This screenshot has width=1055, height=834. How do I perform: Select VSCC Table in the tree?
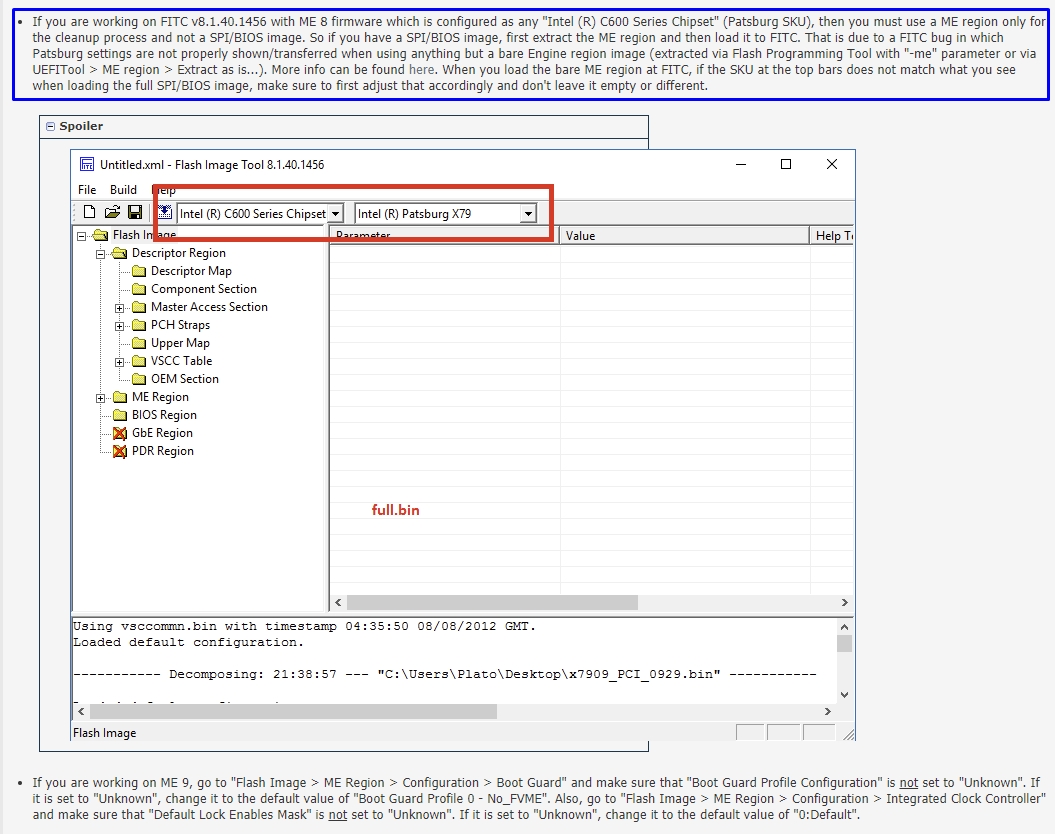point(182,361)
